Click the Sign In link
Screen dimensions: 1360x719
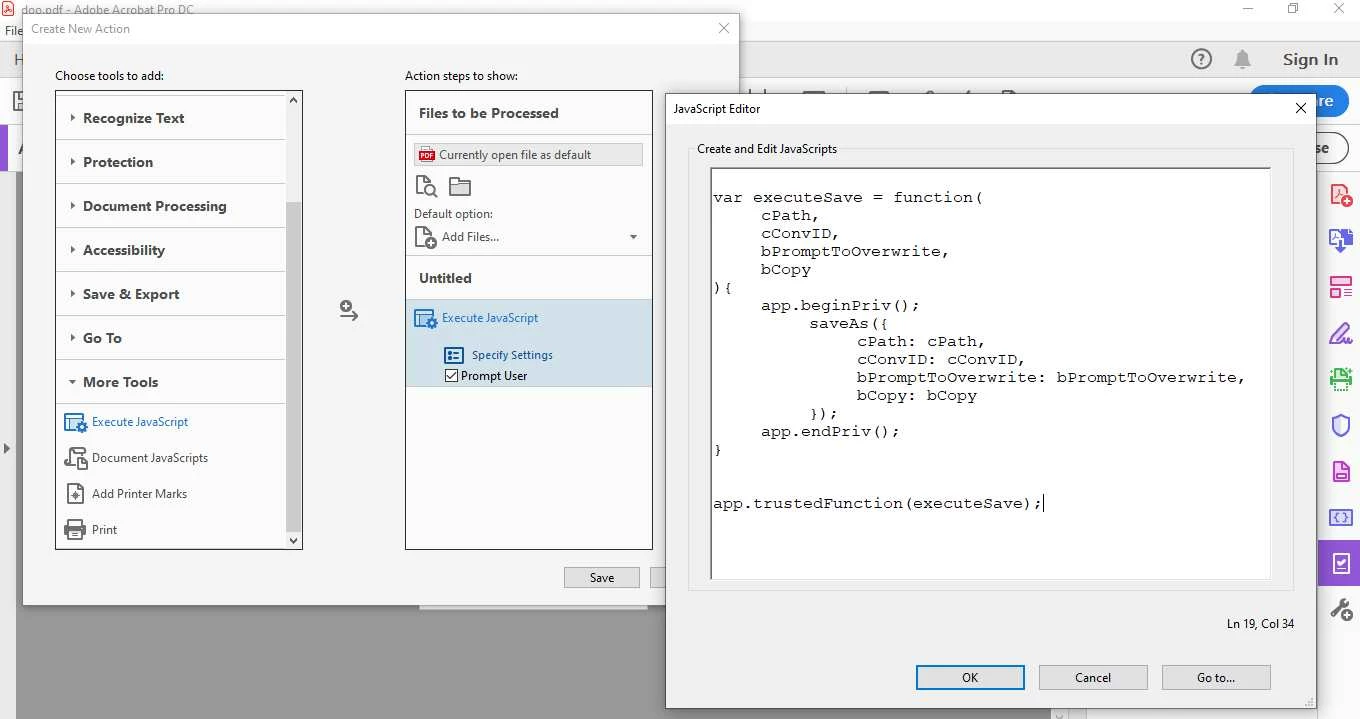coord(1310,60)
